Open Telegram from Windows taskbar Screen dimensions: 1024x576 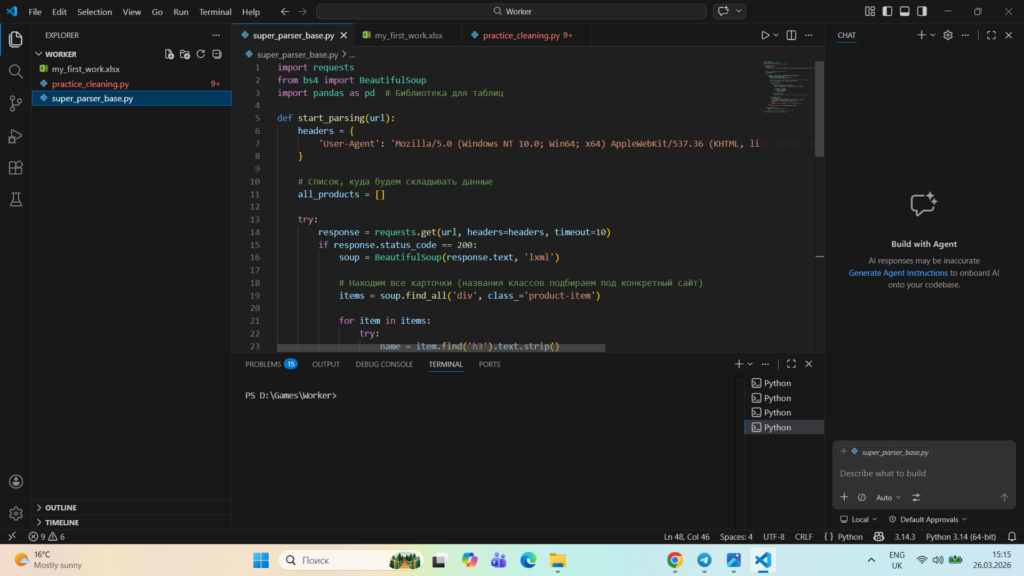coord(704,560)
